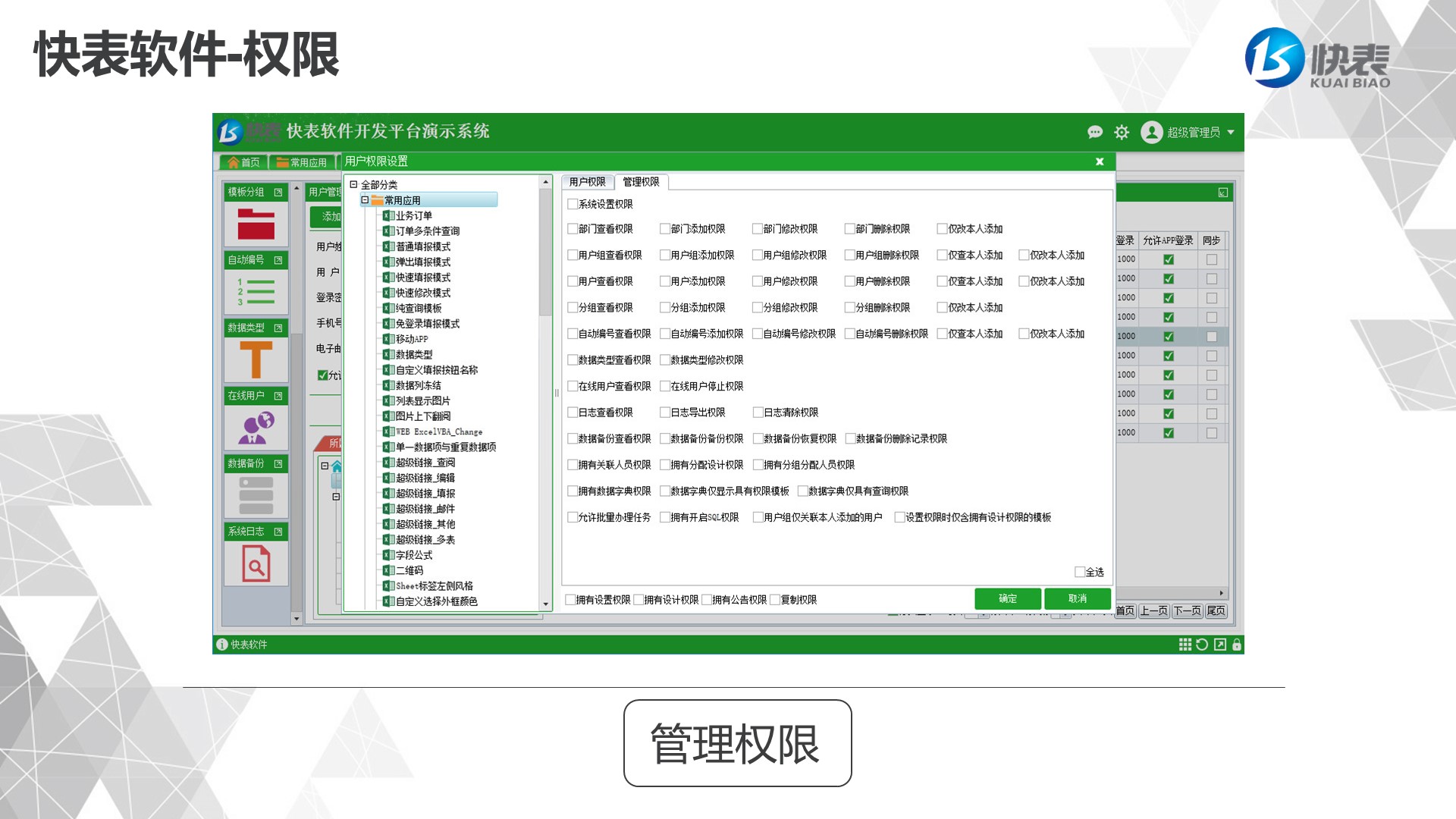
Task: Click the green 添加 button
Action: click(327, 217)
